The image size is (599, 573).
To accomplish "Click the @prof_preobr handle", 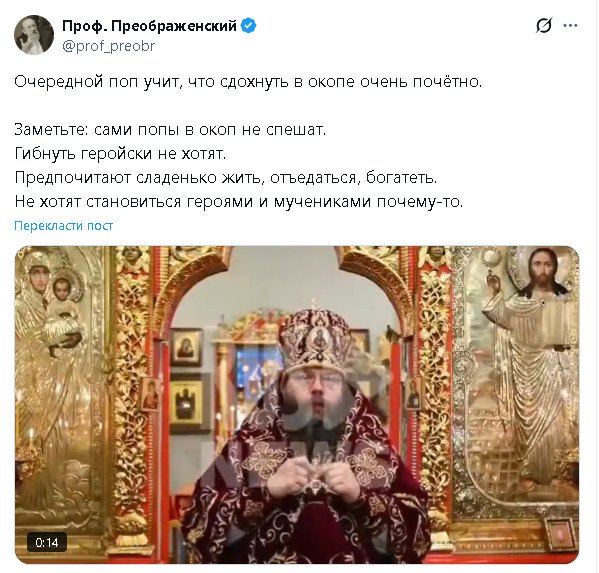I will (108, 46).
